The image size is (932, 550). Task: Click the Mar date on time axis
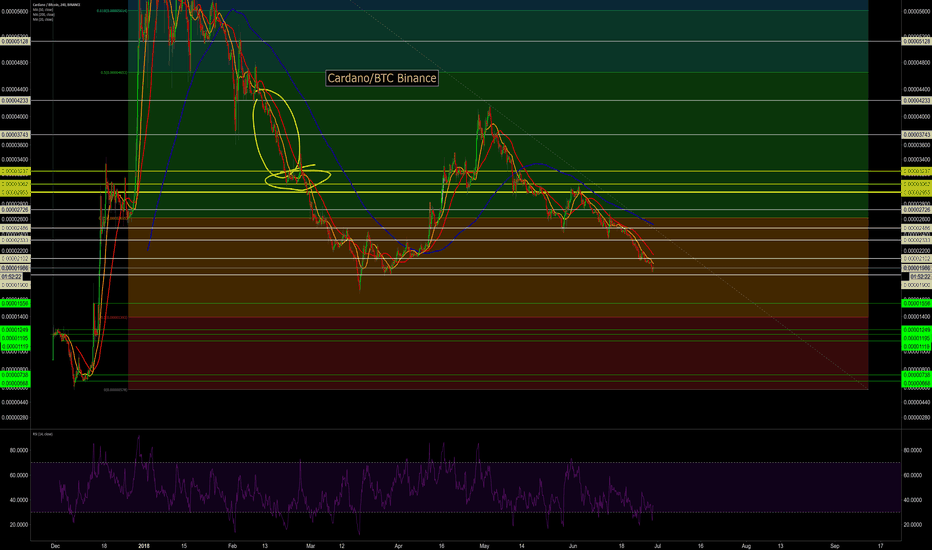pos(311,546)
